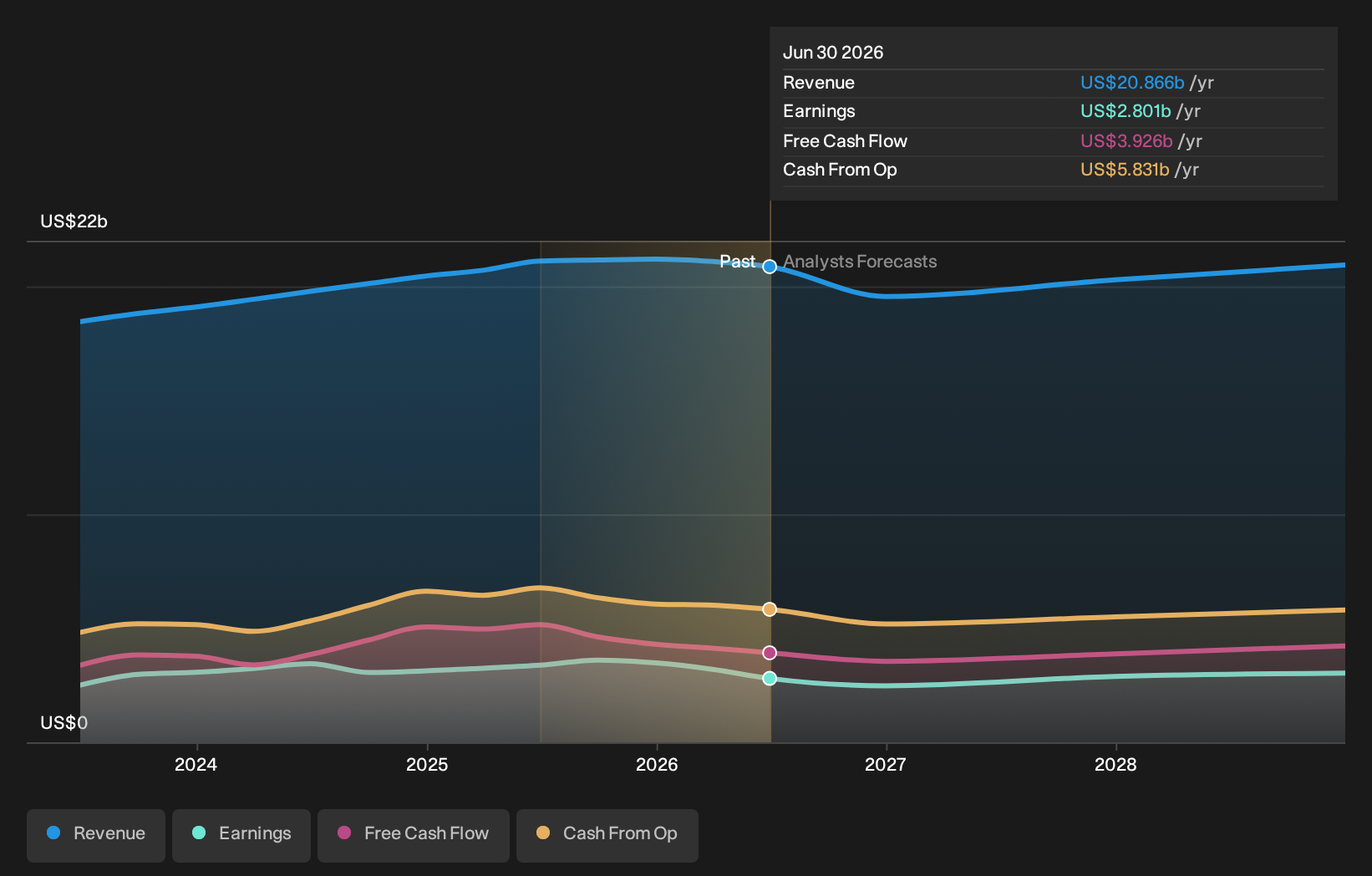Toggle the Earnings legend button

point(241,835)
